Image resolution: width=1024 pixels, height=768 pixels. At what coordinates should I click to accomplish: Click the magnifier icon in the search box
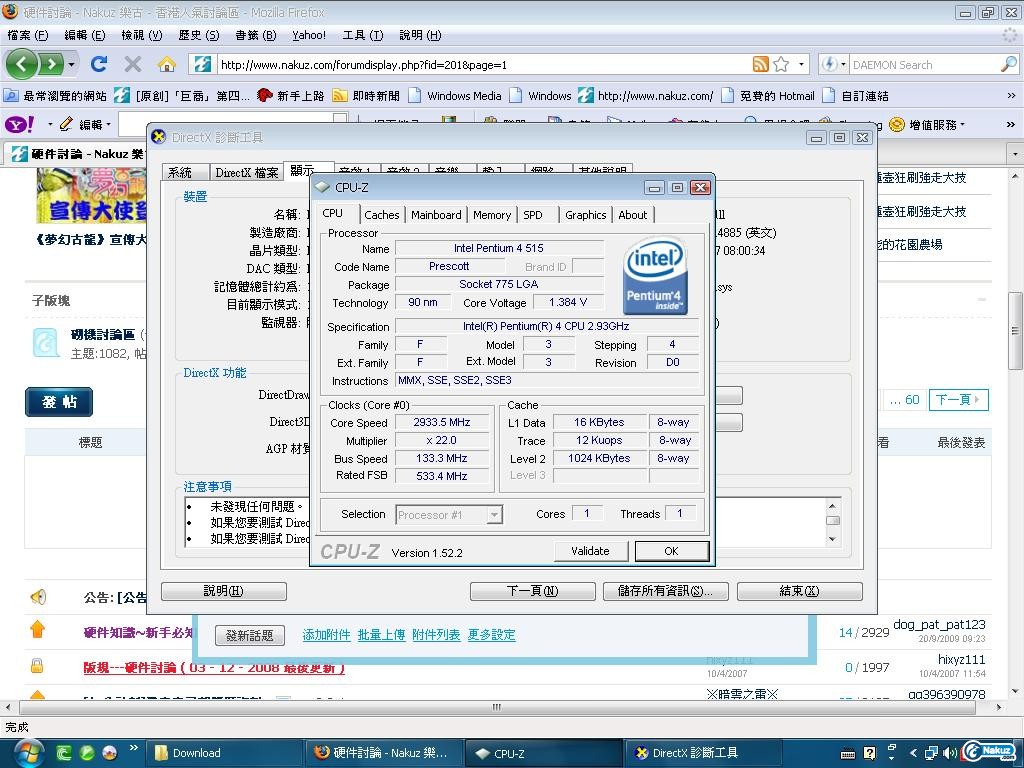click(x=1008, y=64)
